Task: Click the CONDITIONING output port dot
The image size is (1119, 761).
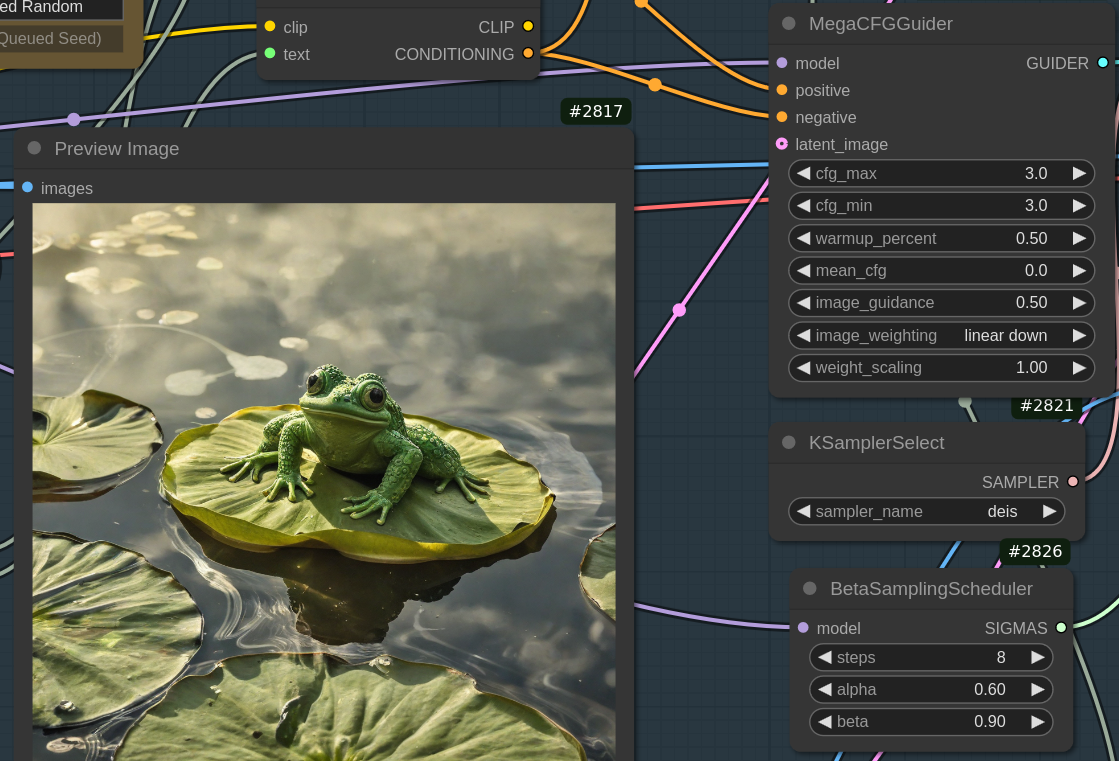Action: (x=528, y=54)
